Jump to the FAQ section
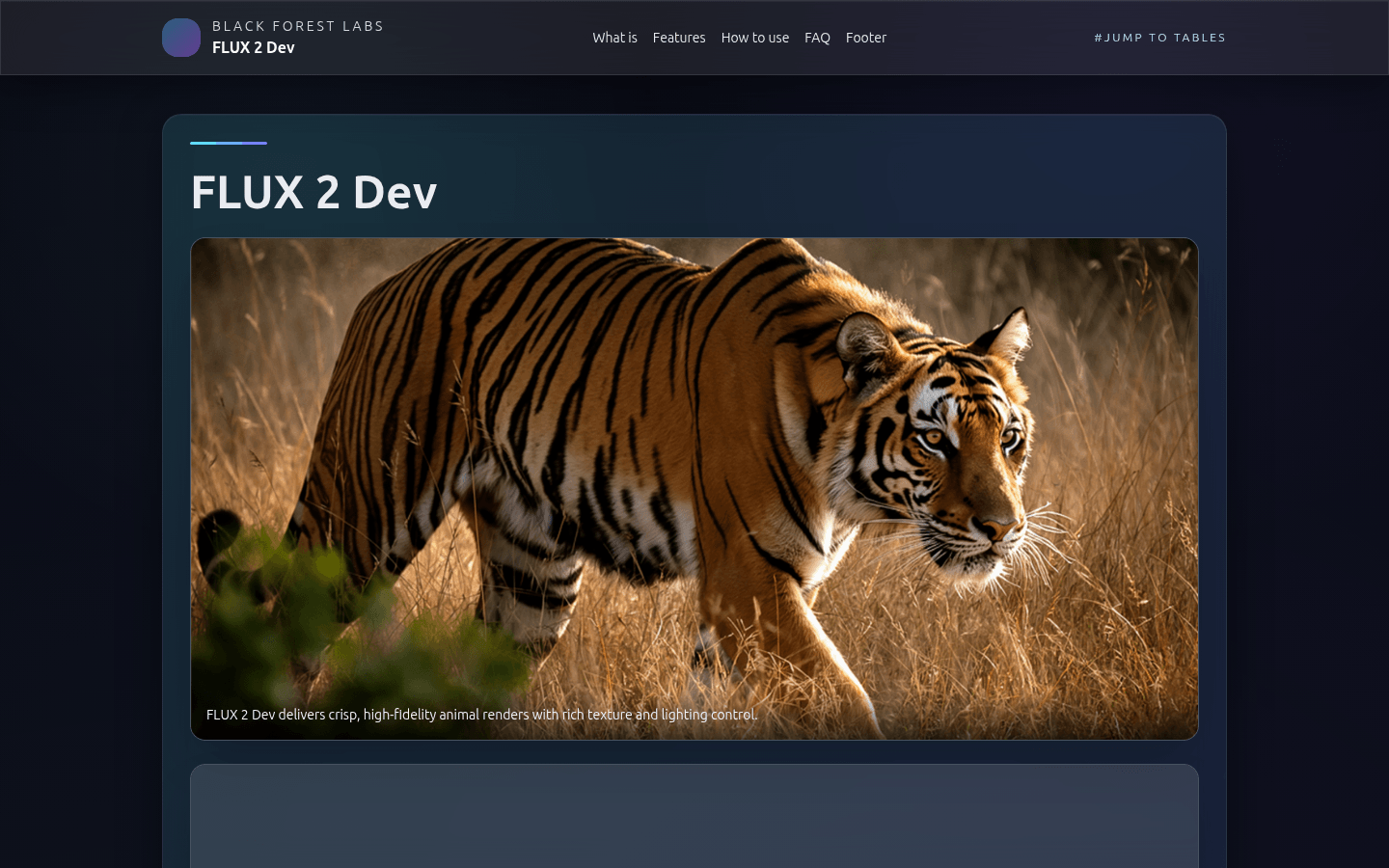 click(x=817, y=38)
